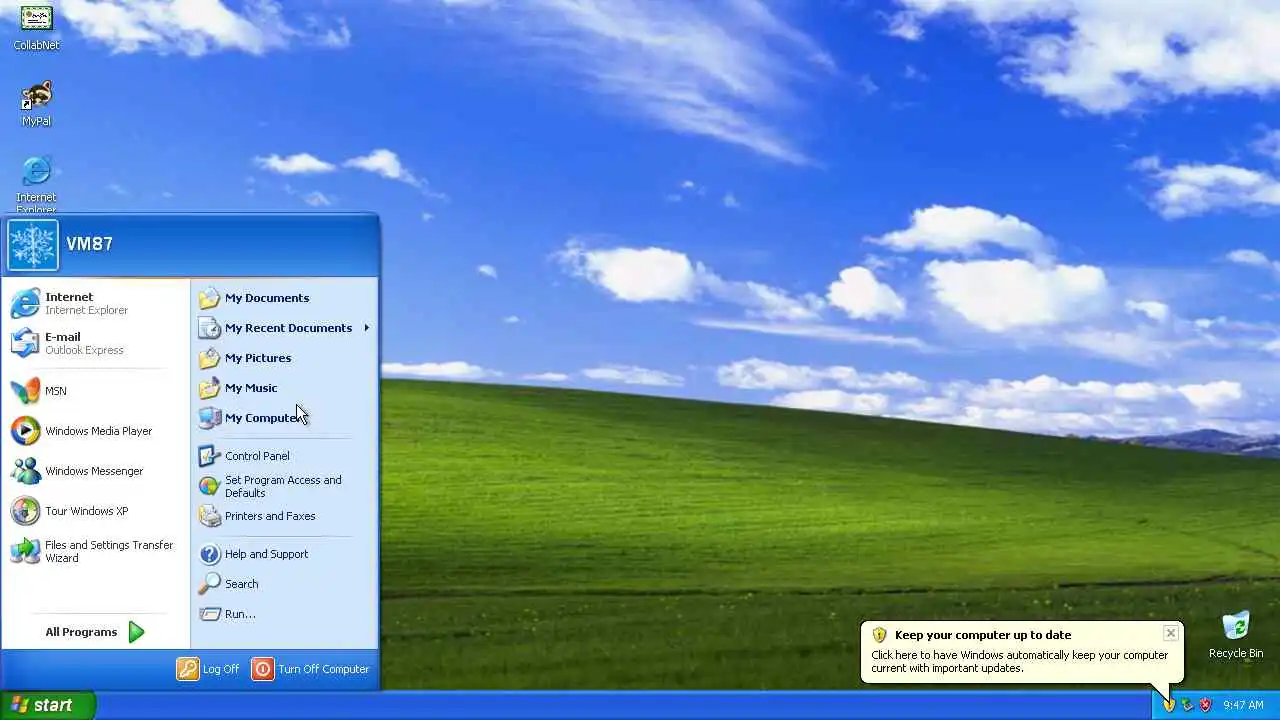This screenshot has height=720, width=1280.
Task: Click the Log Off button
Action: 209,669
